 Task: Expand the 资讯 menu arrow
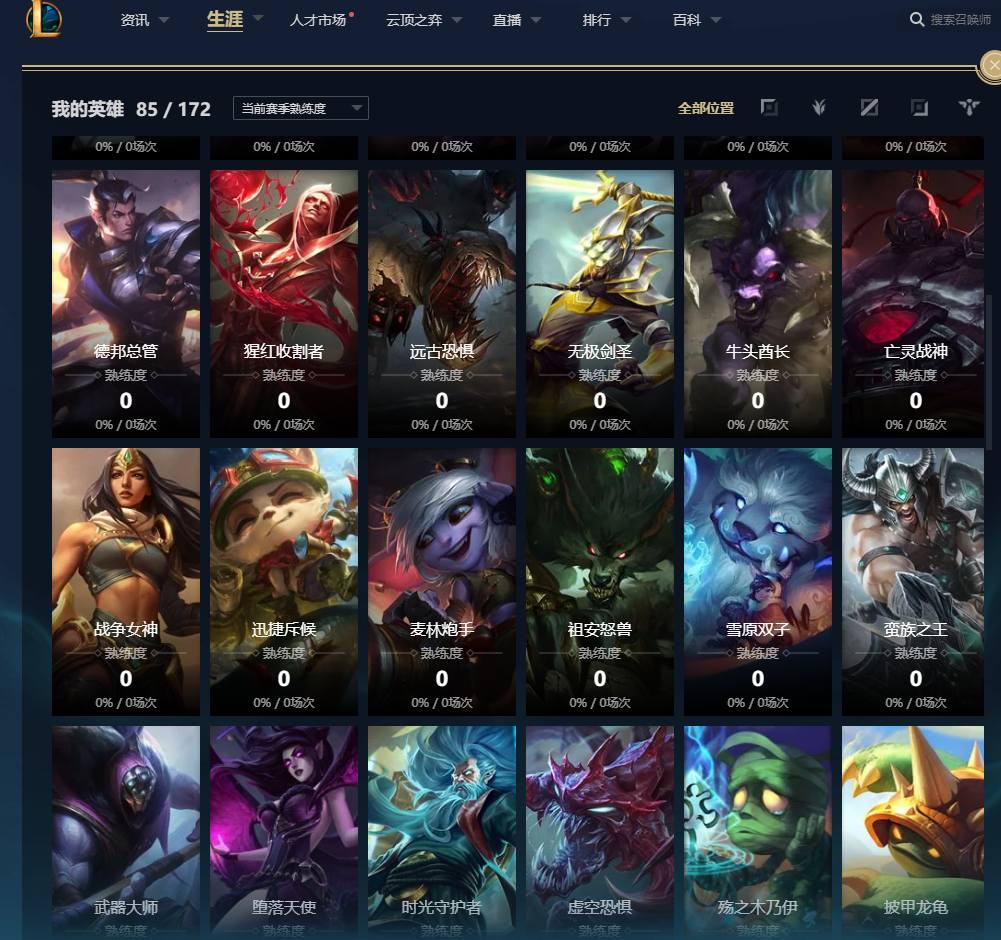click(164, 20)
